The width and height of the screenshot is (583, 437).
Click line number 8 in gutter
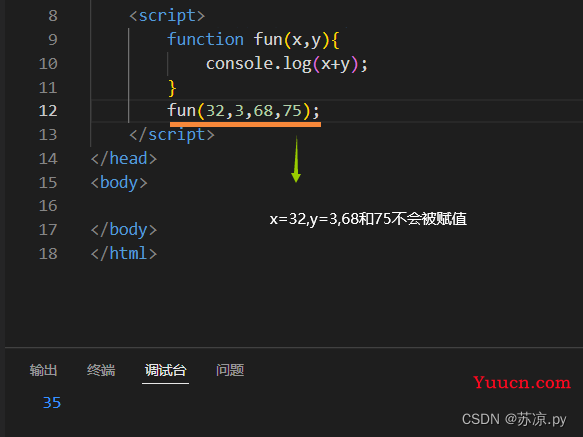pos(53,16)
